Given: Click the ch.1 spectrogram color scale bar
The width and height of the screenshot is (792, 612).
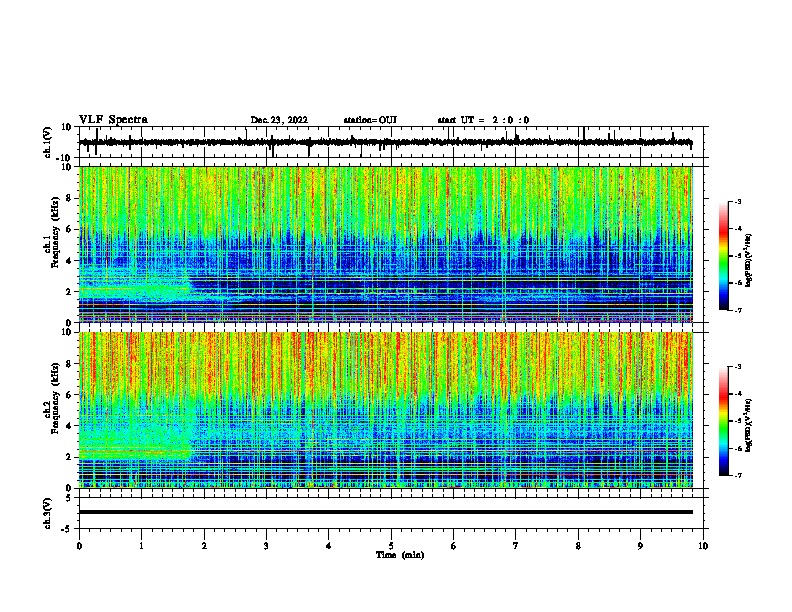Looking at the screenshot, I should point(724,256).
